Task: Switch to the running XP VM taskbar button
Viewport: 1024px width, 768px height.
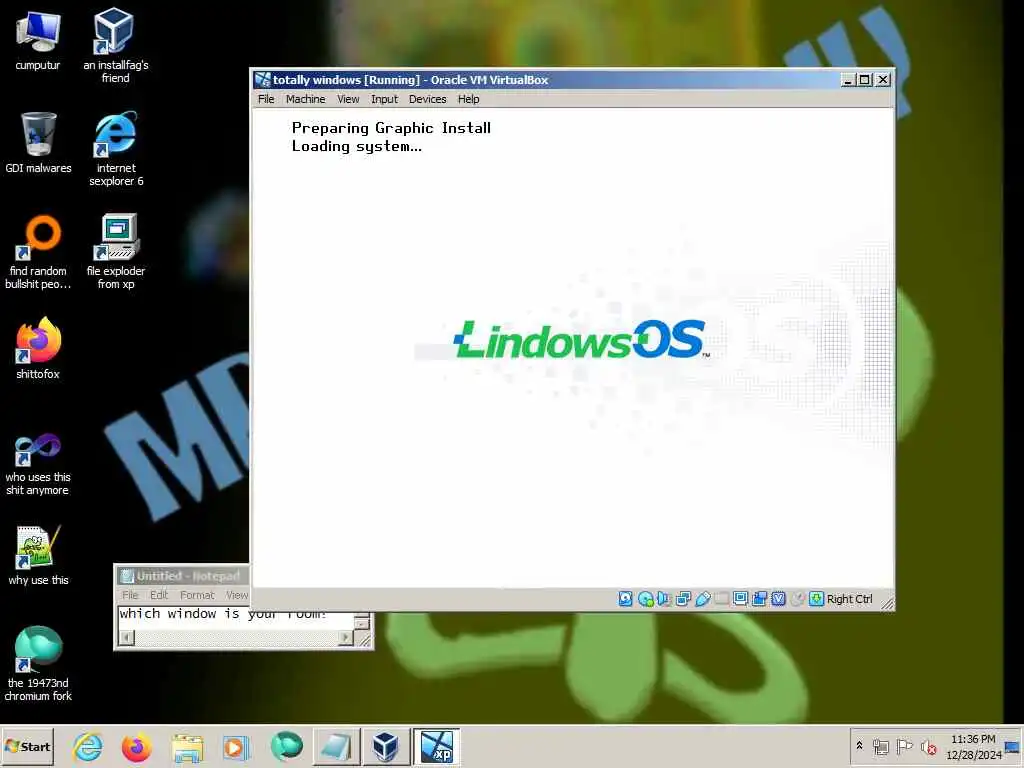Action: pyautogui.click(x=436, y=746)
